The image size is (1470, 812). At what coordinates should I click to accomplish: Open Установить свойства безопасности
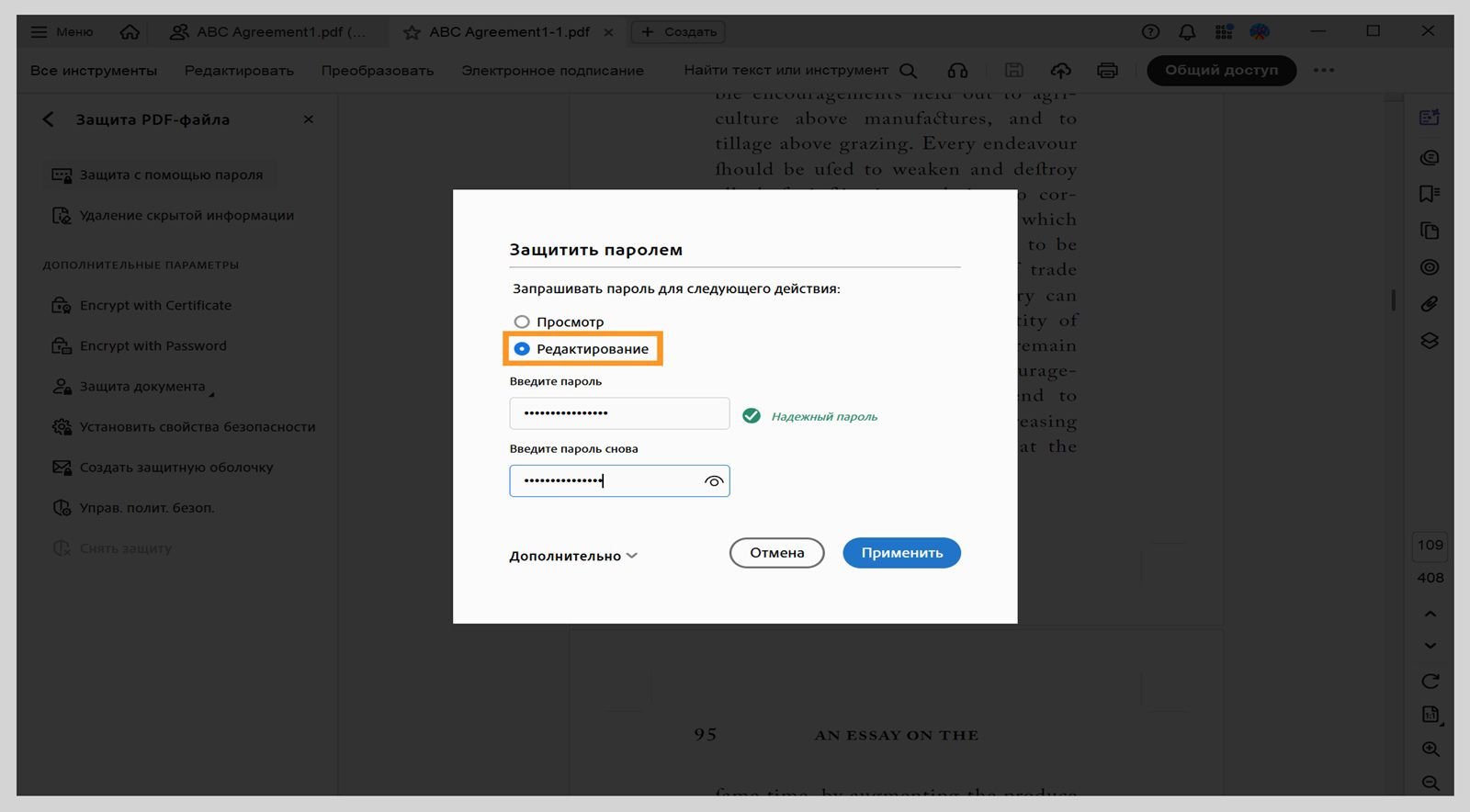coord(184,427)
